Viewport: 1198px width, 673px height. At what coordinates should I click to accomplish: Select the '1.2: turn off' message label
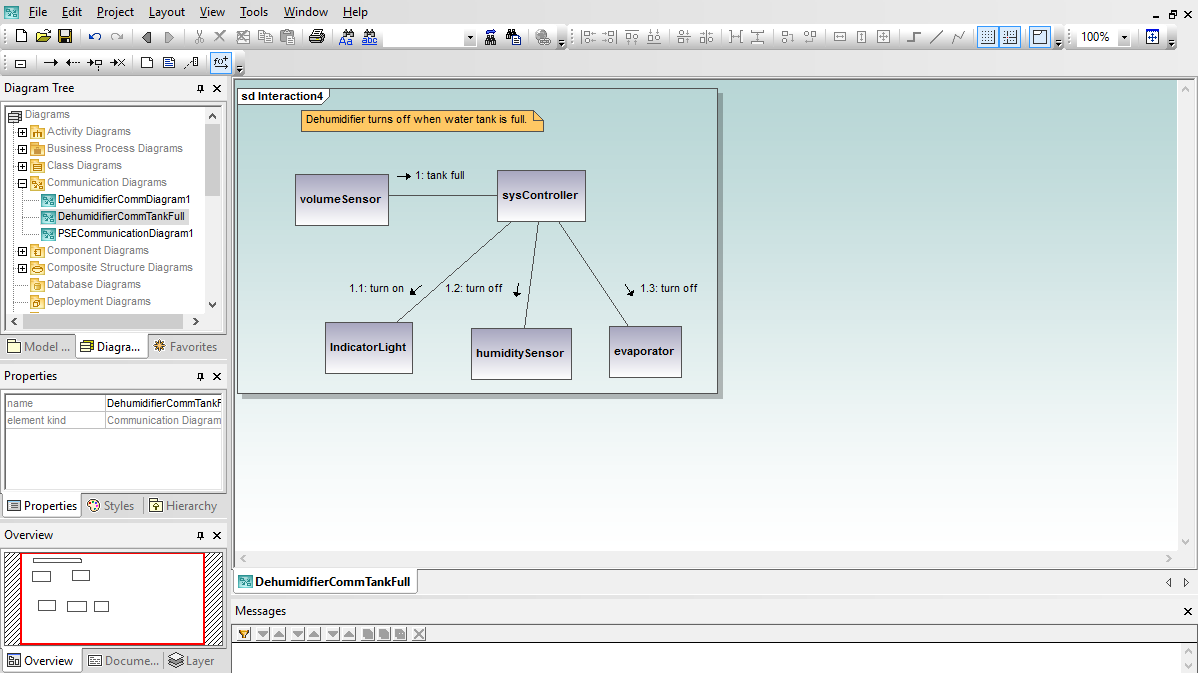(474, 289)
